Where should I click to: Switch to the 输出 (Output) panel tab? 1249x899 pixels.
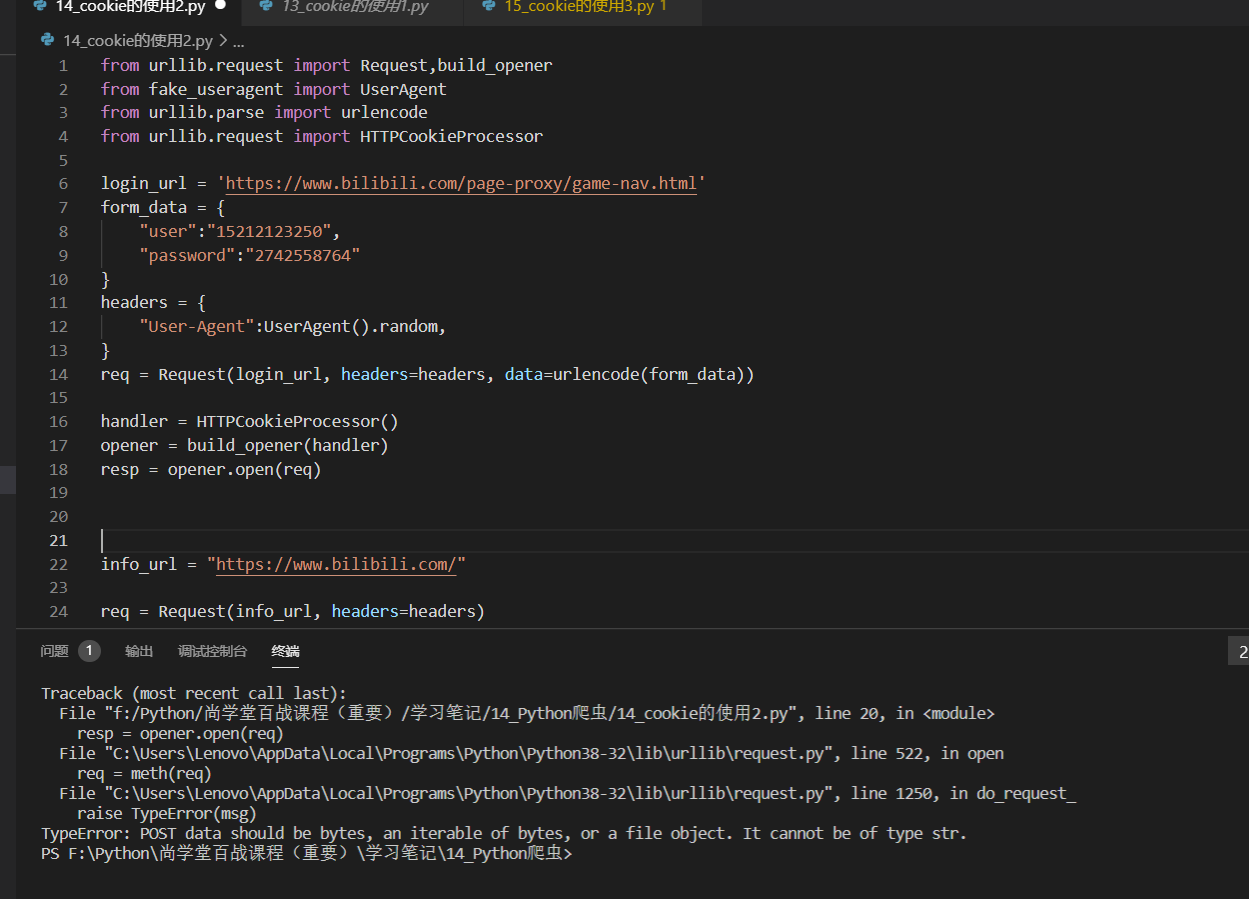coord(139,651)
